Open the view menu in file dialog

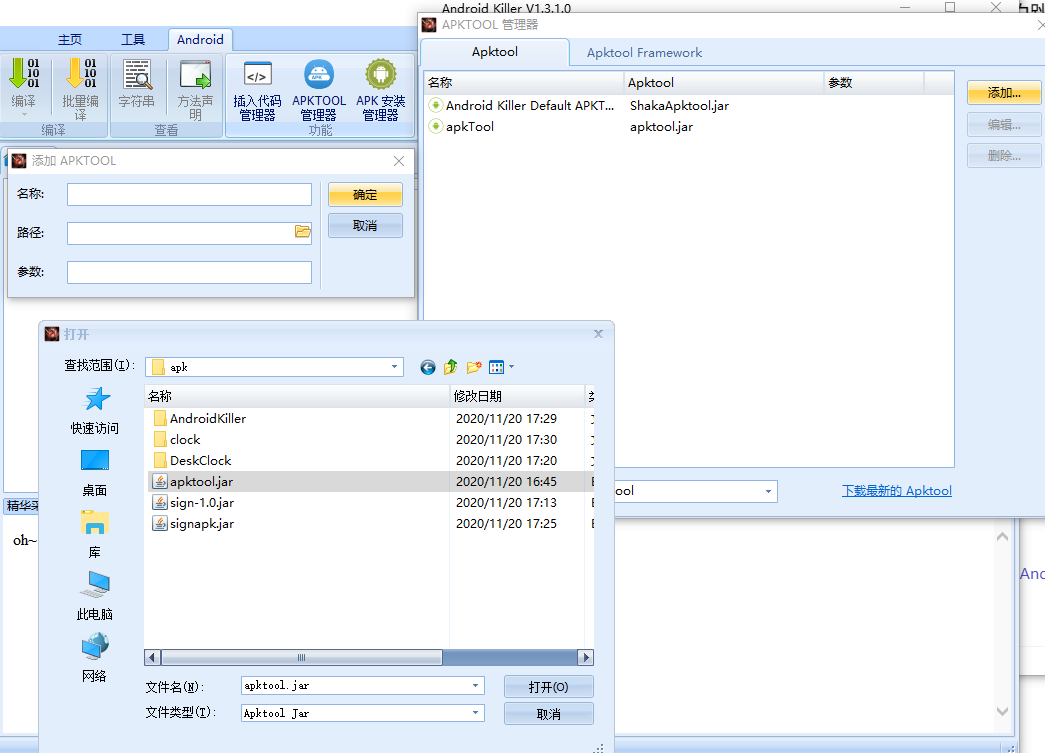[501, 367]
